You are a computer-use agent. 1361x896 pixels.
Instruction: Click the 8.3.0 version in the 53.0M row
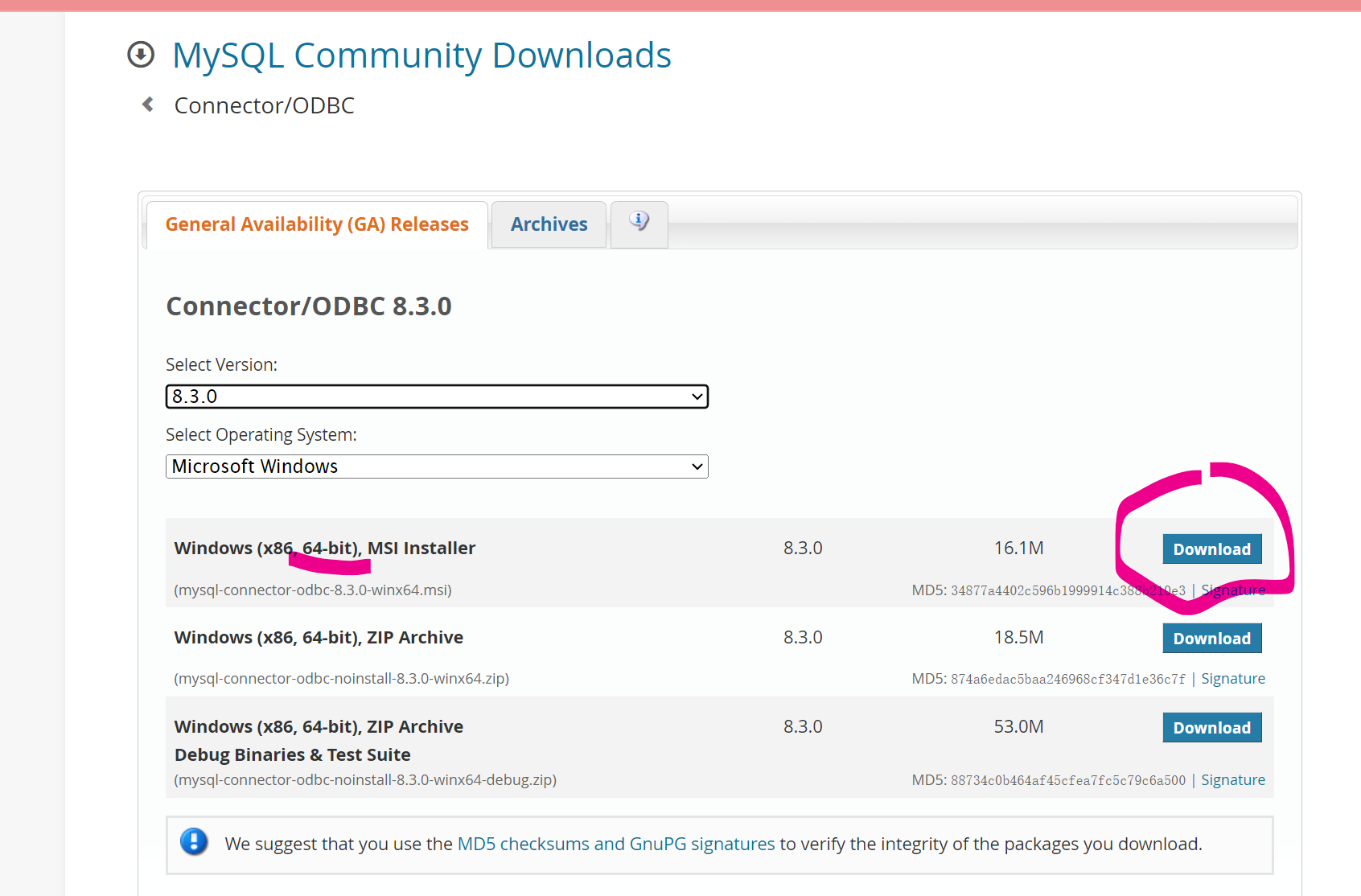coord(803,727)
